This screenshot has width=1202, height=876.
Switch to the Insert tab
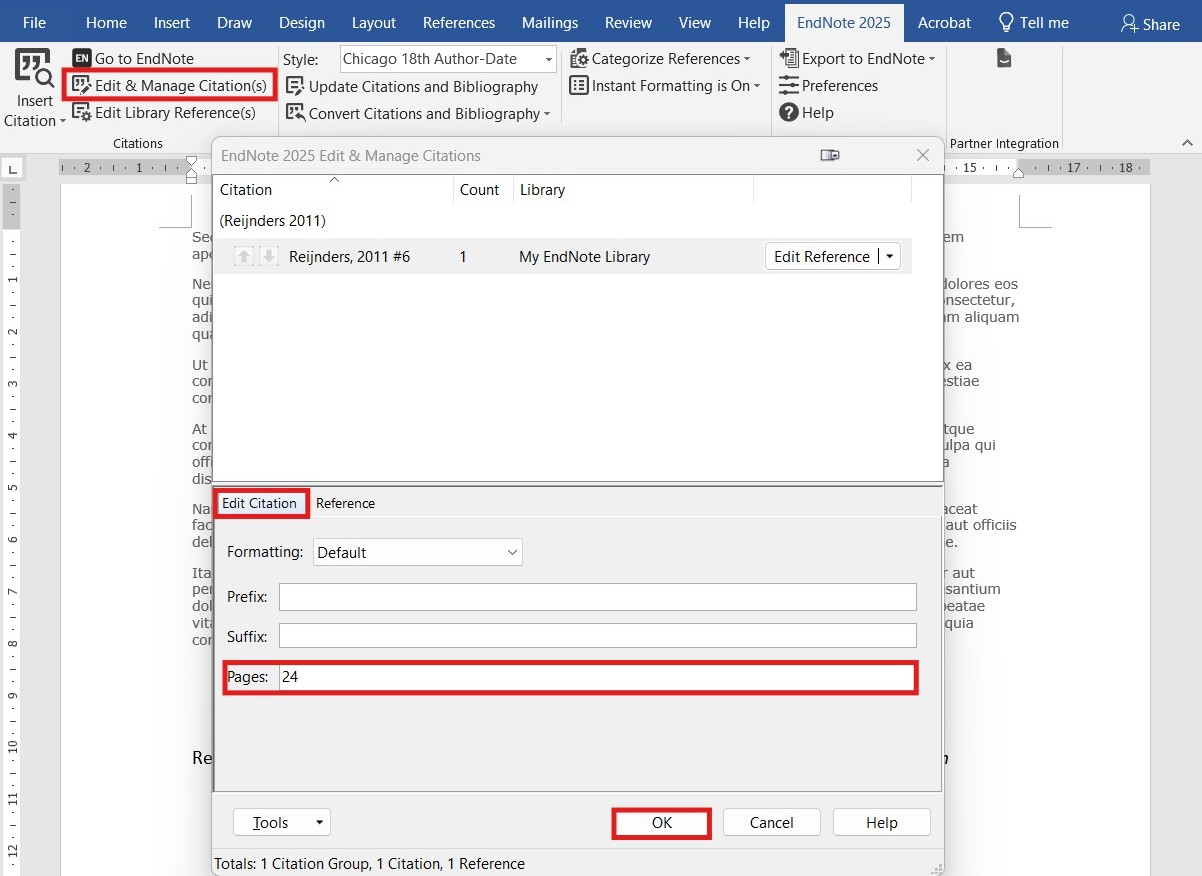pyautogui.click(x=172, y=22)
